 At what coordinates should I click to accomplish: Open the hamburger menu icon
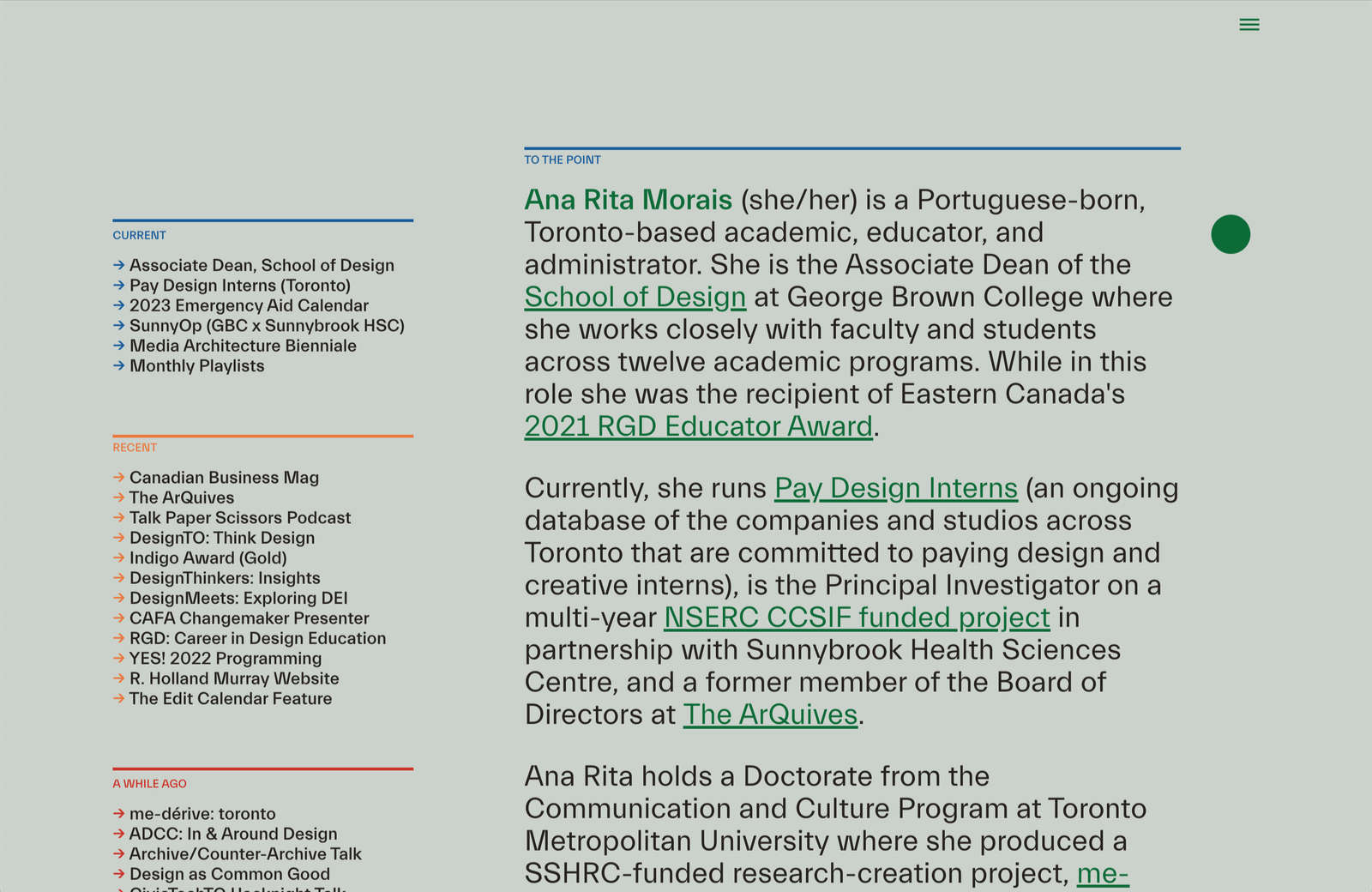[x=1249, y=25]
